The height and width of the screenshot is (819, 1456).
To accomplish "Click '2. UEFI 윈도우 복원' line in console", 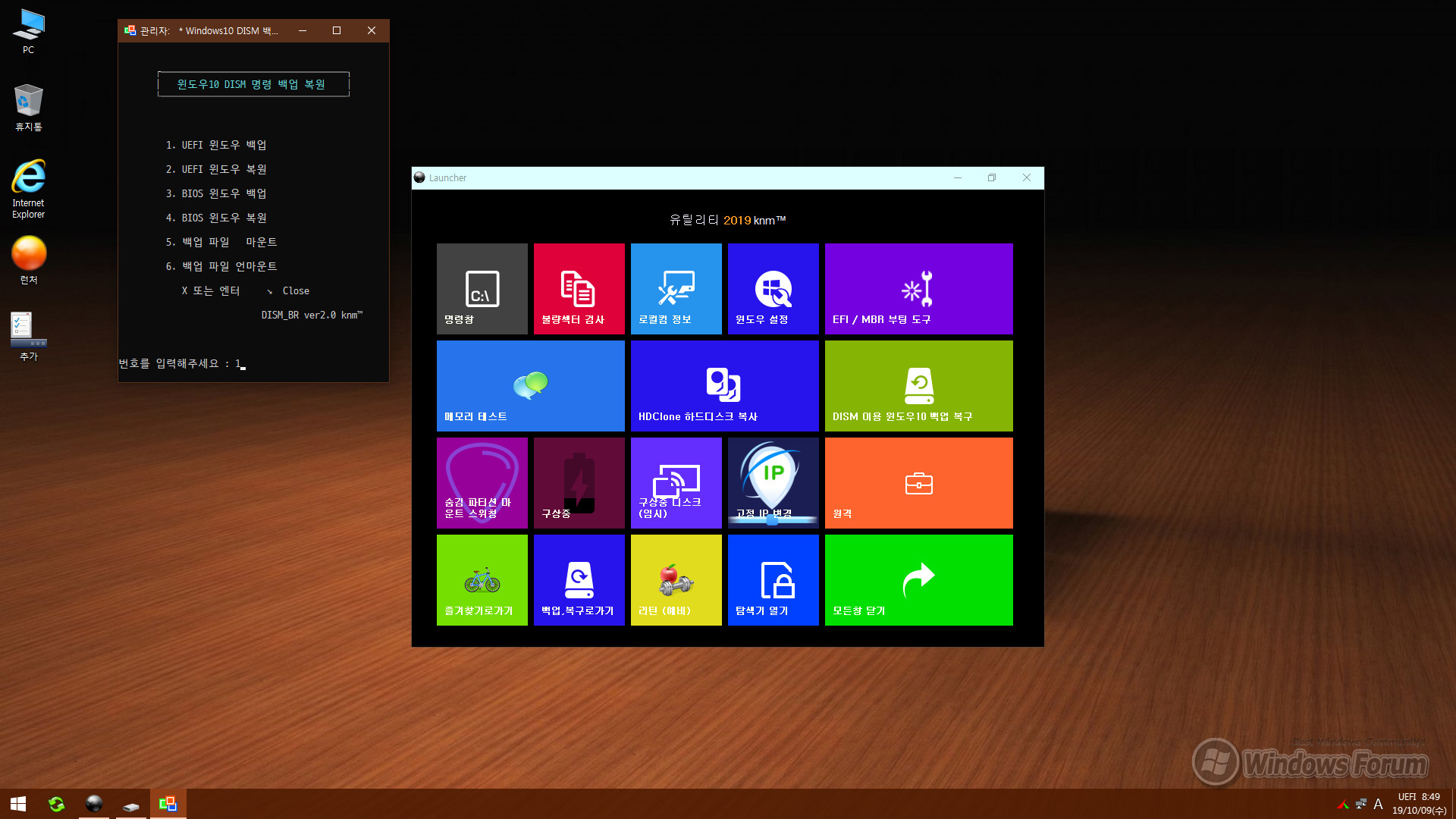I will tap(216, 169).
